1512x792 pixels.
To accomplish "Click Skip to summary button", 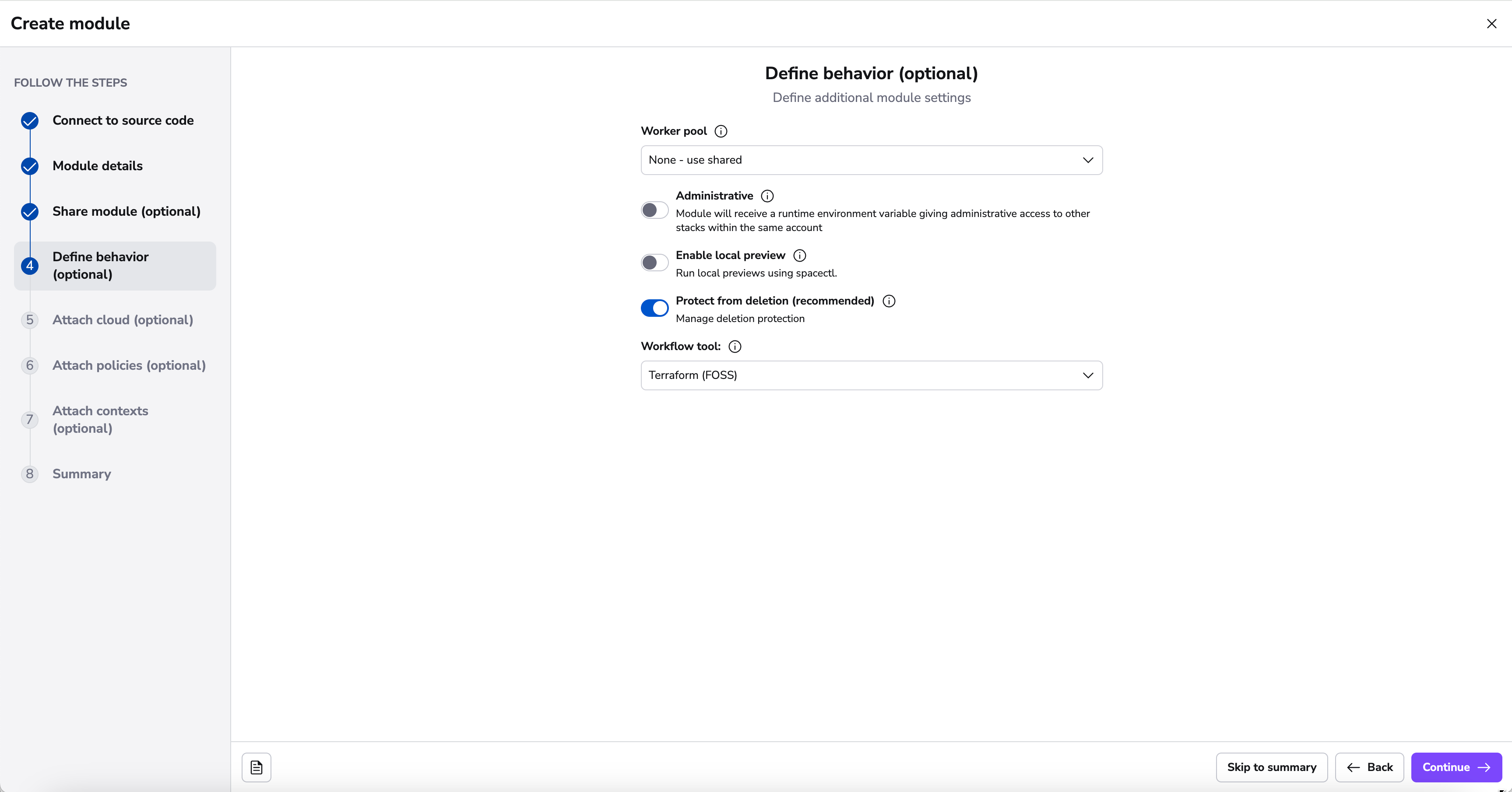I will [1271, 767].
